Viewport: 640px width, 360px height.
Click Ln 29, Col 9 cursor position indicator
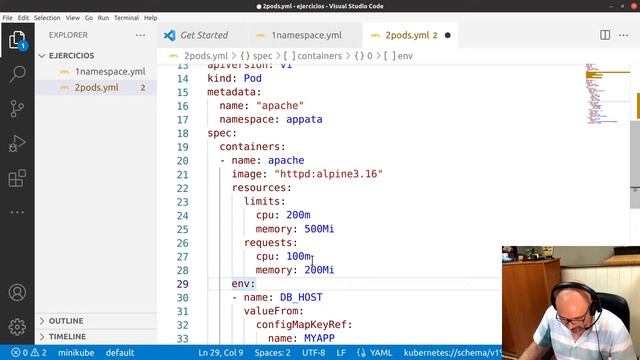point(220,353)
